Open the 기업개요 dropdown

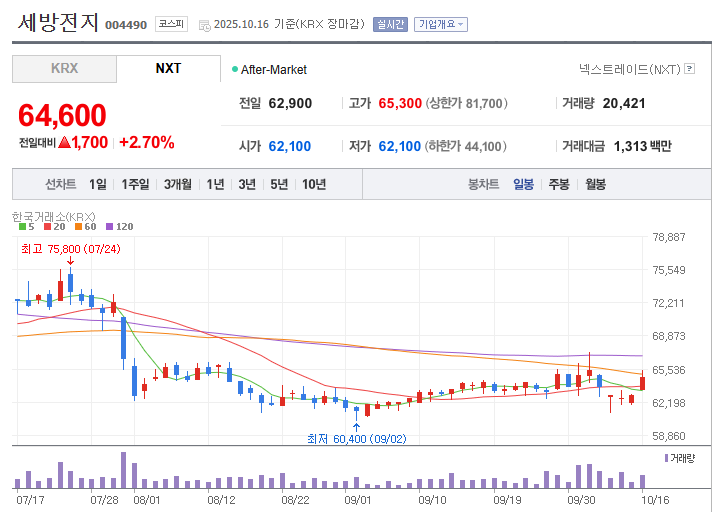click(x=441, y=25)
